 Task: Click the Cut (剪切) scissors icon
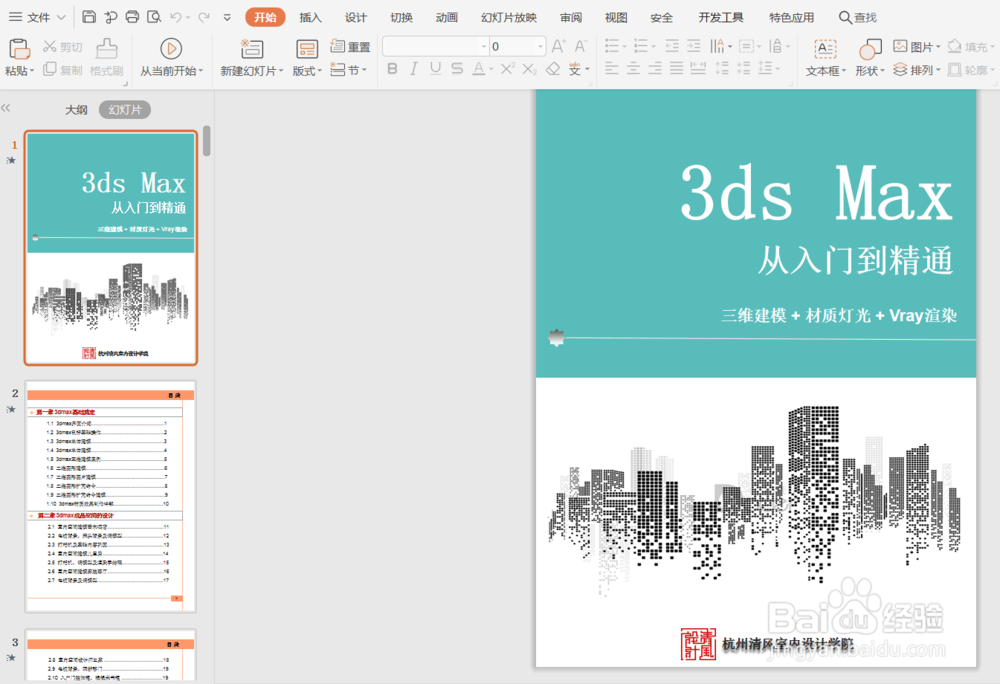tap(50, 47)
